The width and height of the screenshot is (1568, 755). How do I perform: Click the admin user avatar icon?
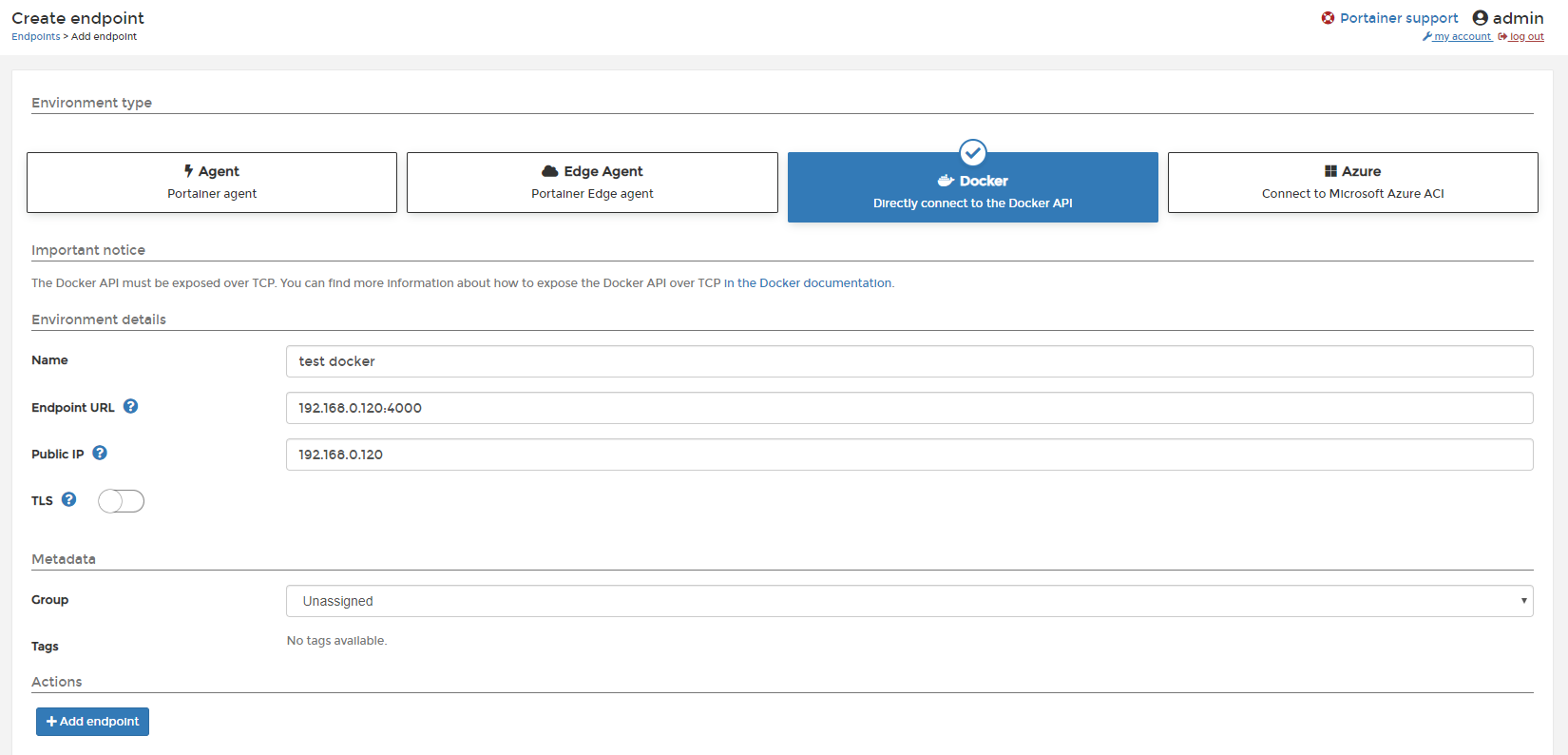1480,17
